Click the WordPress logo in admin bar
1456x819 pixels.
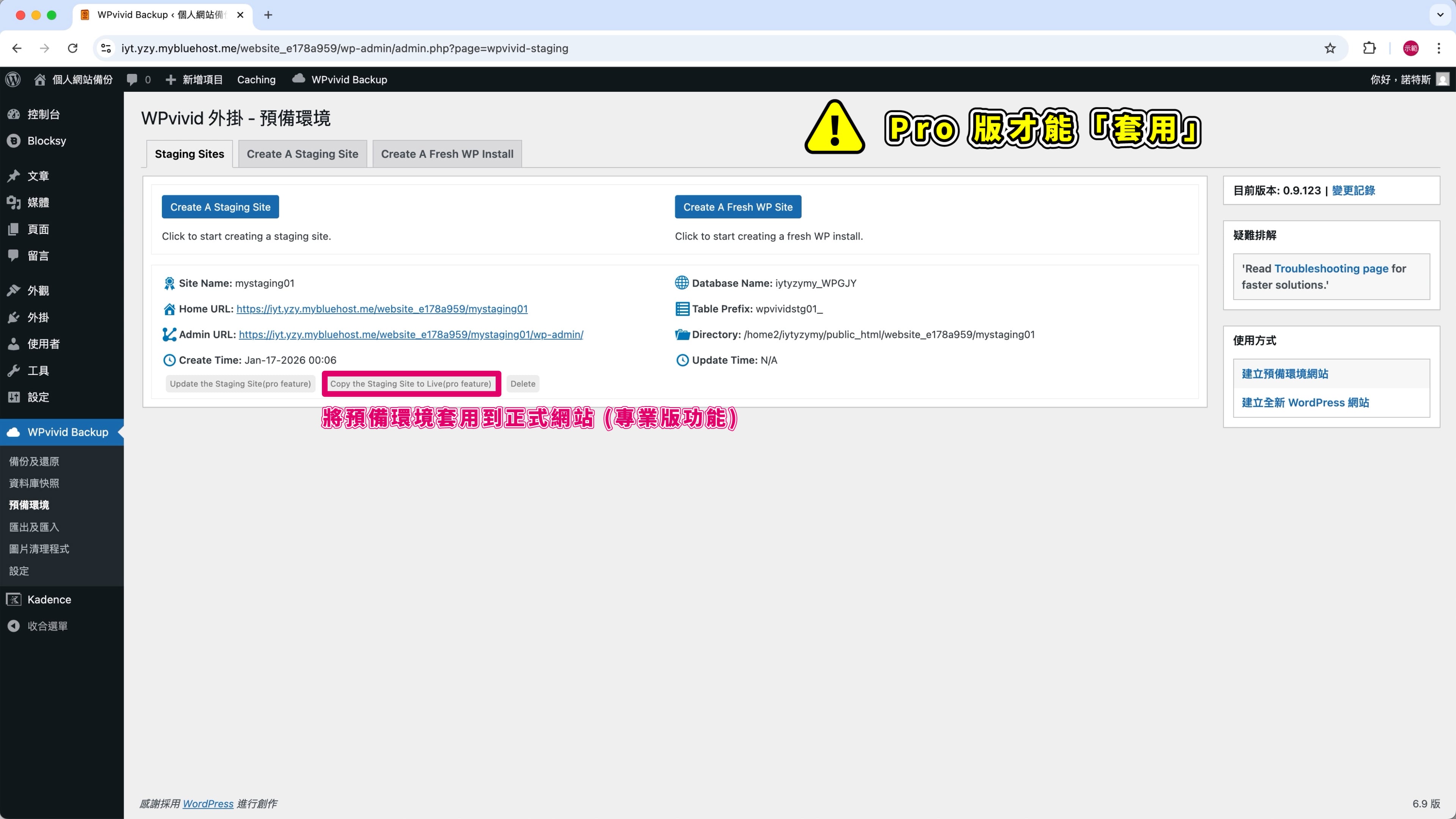coord(13,80)
